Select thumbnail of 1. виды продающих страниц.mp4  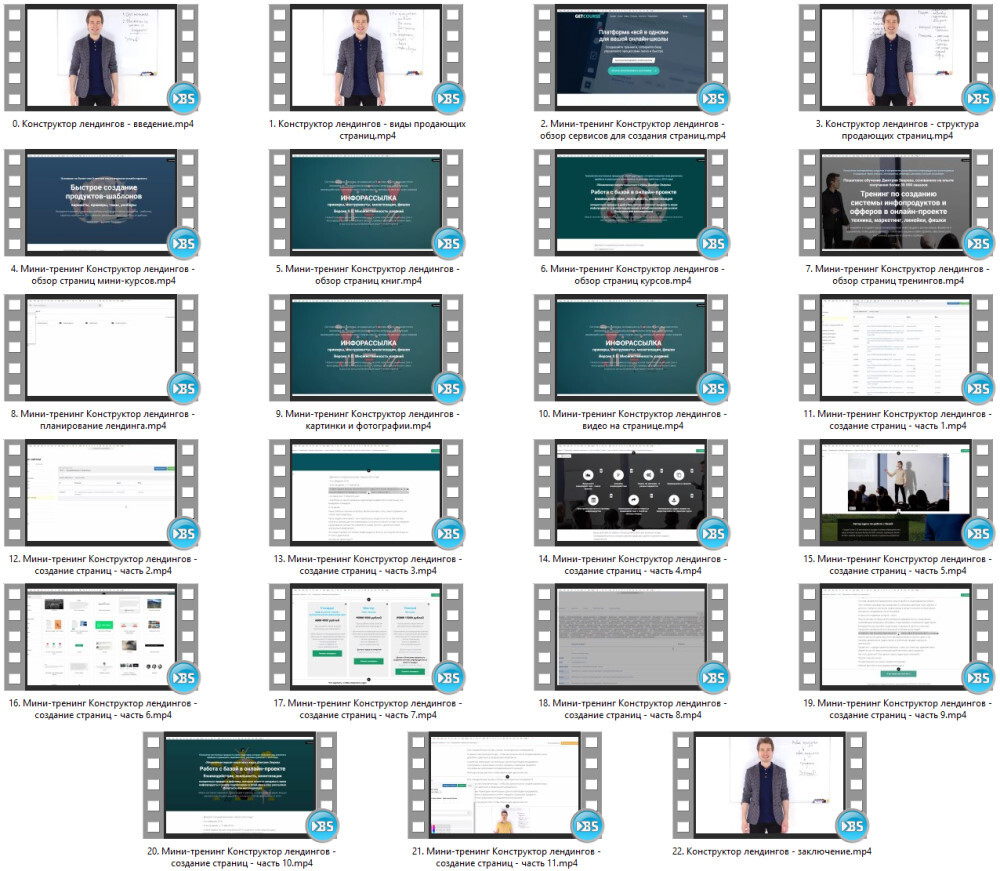click(366, 57)
